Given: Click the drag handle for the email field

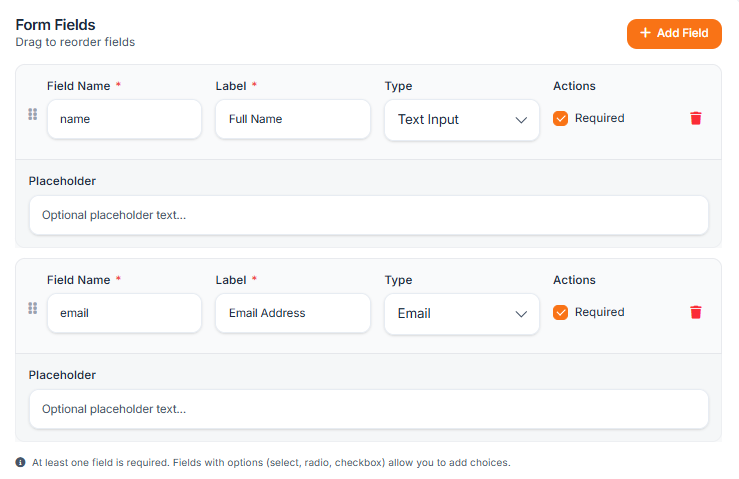Looking at the screenshot, I should (32, 308).
